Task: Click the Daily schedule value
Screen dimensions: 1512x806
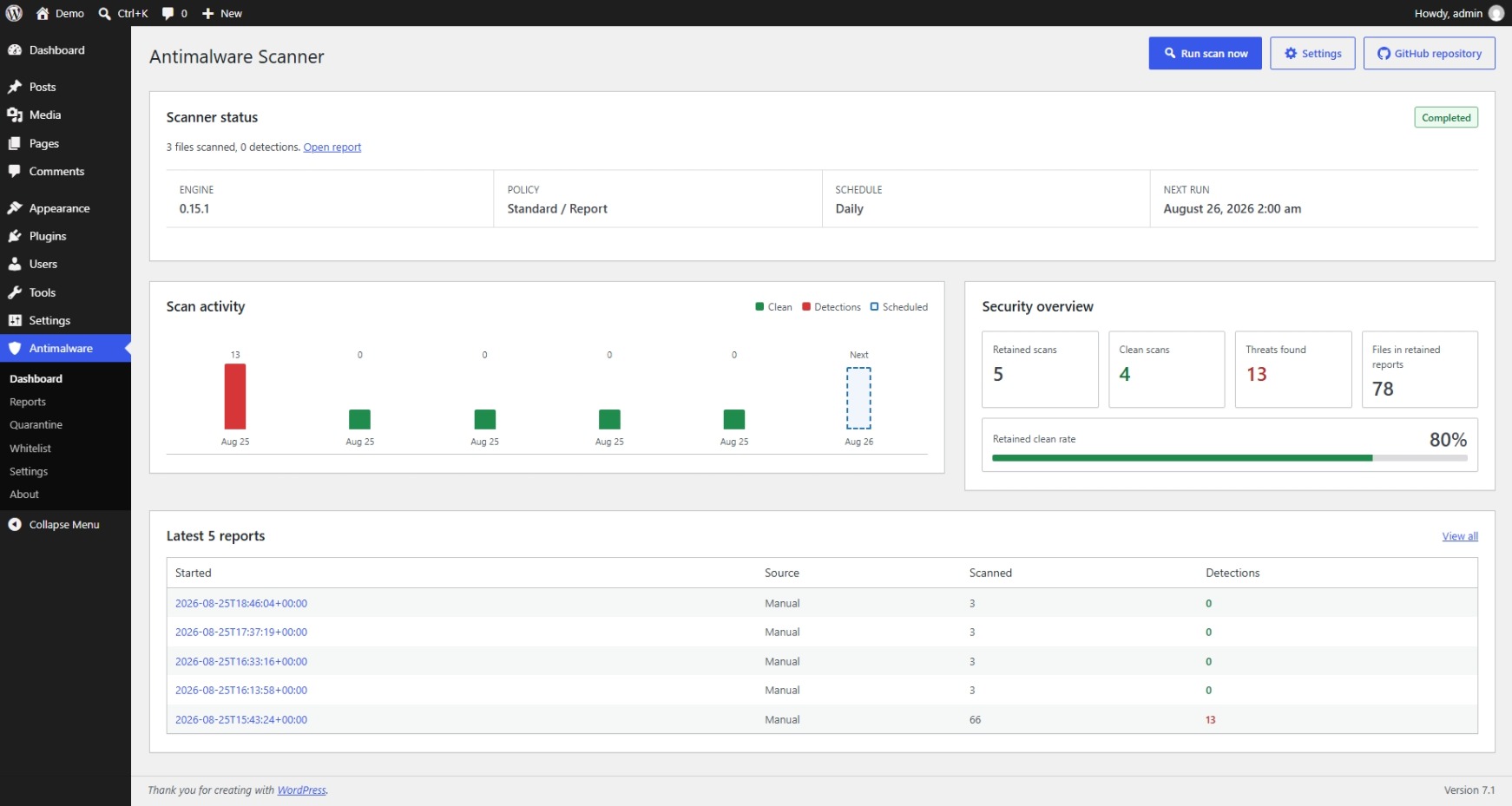Action: pos(849,209)
